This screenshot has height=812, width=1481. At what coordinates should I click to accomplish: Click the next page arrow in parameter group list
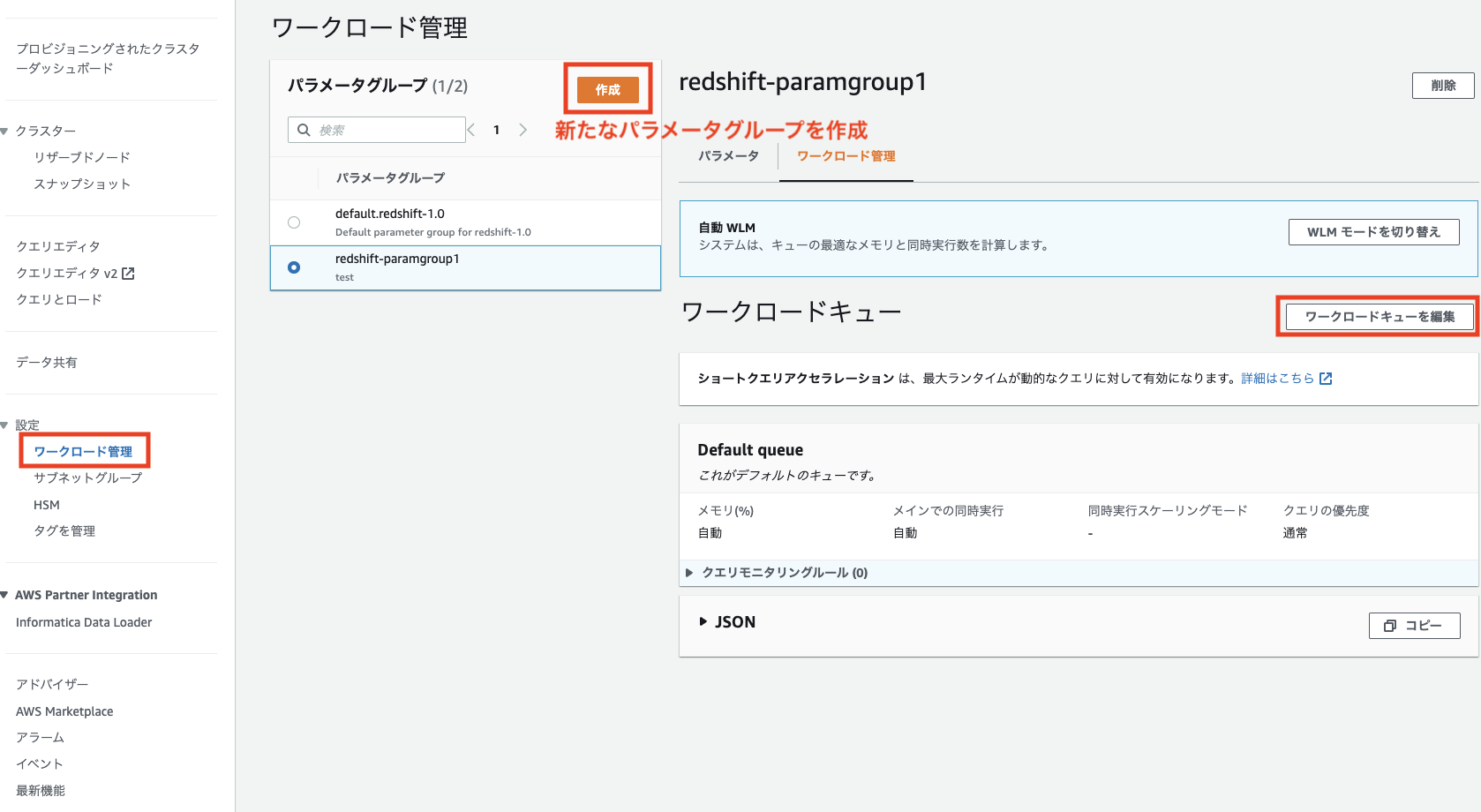click(x=522, y=129)
